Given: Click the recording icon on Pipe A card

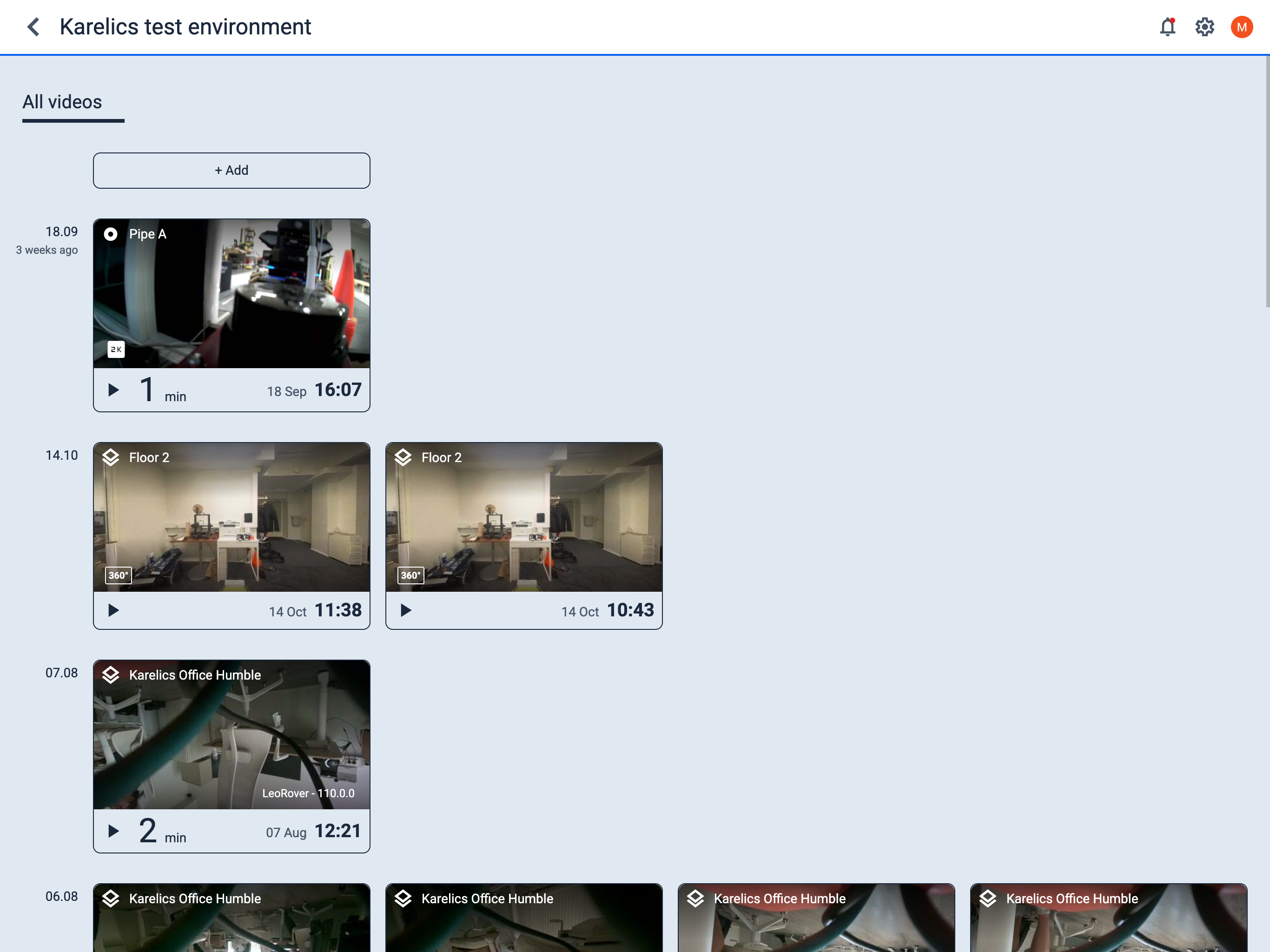Looking at the screenshot, I should coord(111,234).
